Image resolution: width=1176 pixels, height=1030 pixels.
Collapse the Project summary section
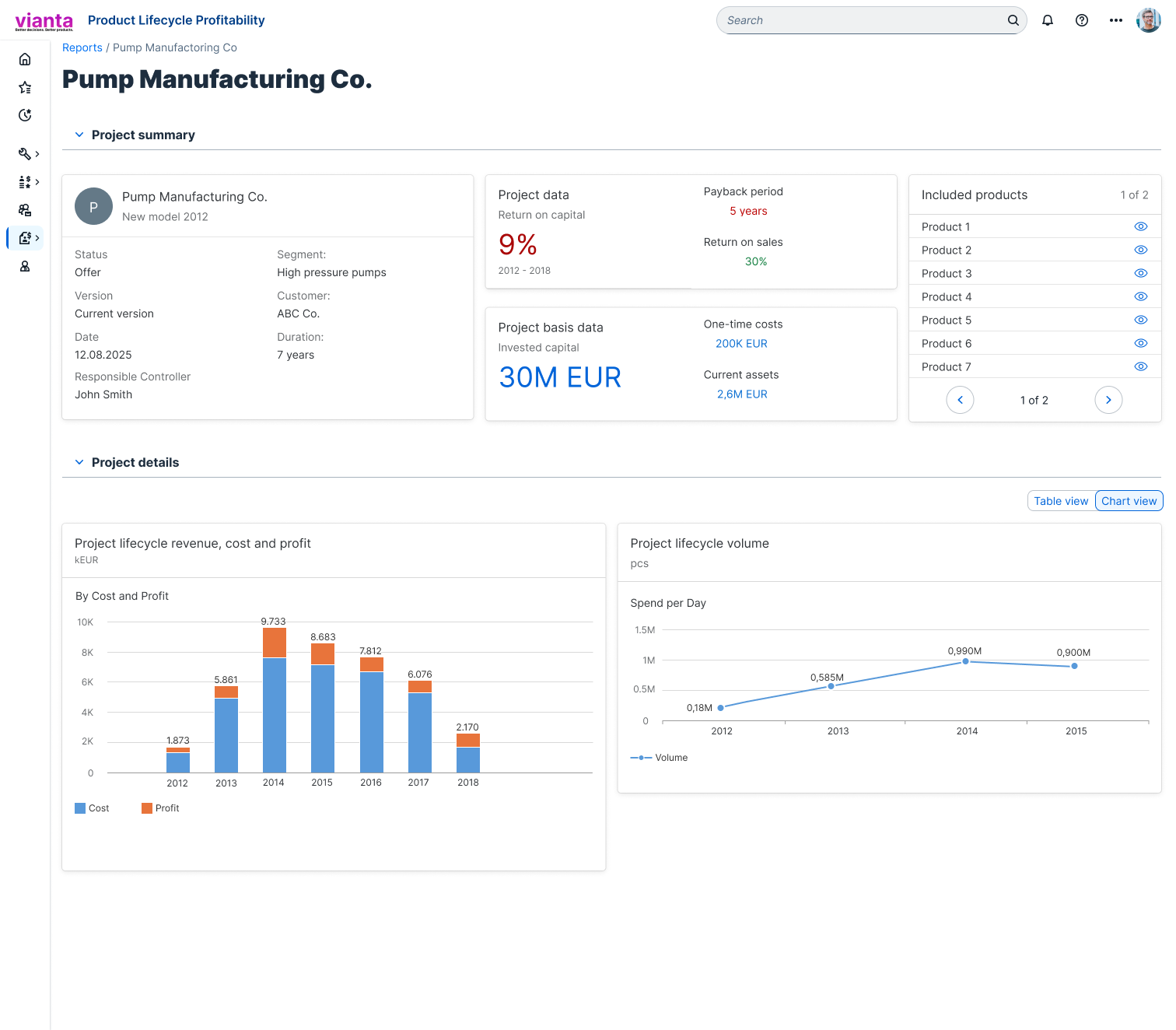[79, 135]
